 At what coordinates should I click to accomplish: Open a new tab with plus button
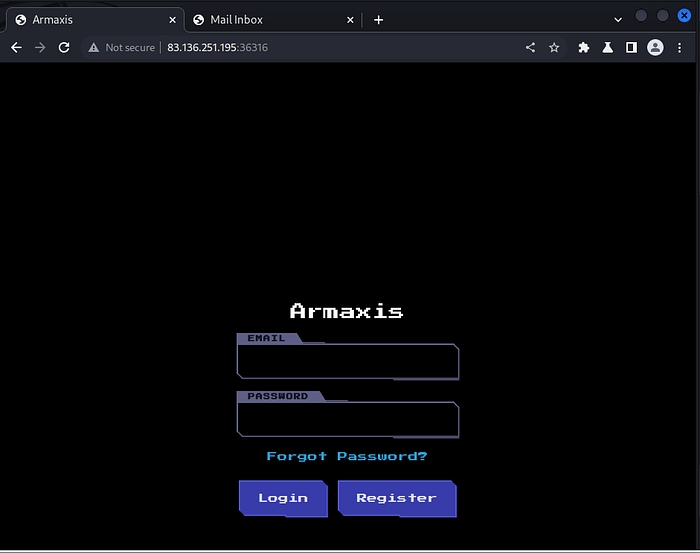[378, 19]
